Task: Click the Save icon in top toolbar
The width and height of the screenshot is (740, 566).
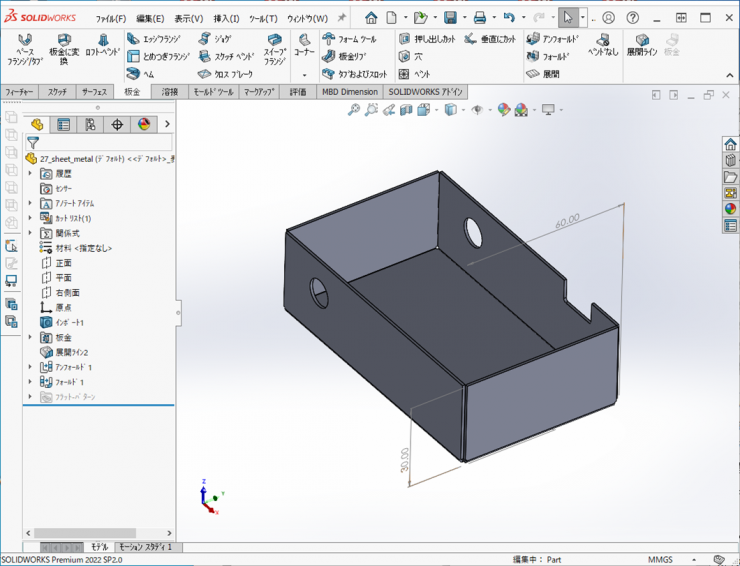Action: coord(450,18)
